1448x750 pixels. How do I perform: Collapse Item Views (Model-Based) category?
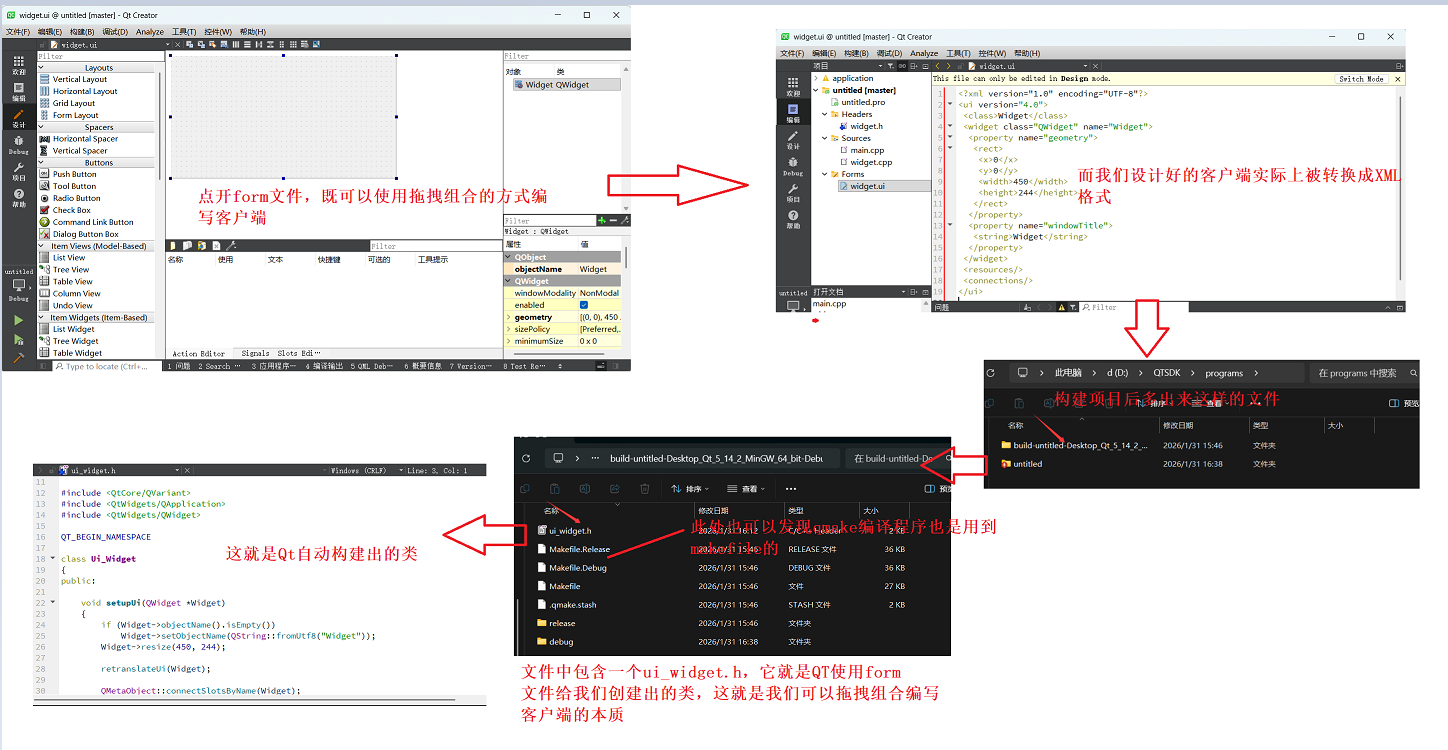[42, 246]
